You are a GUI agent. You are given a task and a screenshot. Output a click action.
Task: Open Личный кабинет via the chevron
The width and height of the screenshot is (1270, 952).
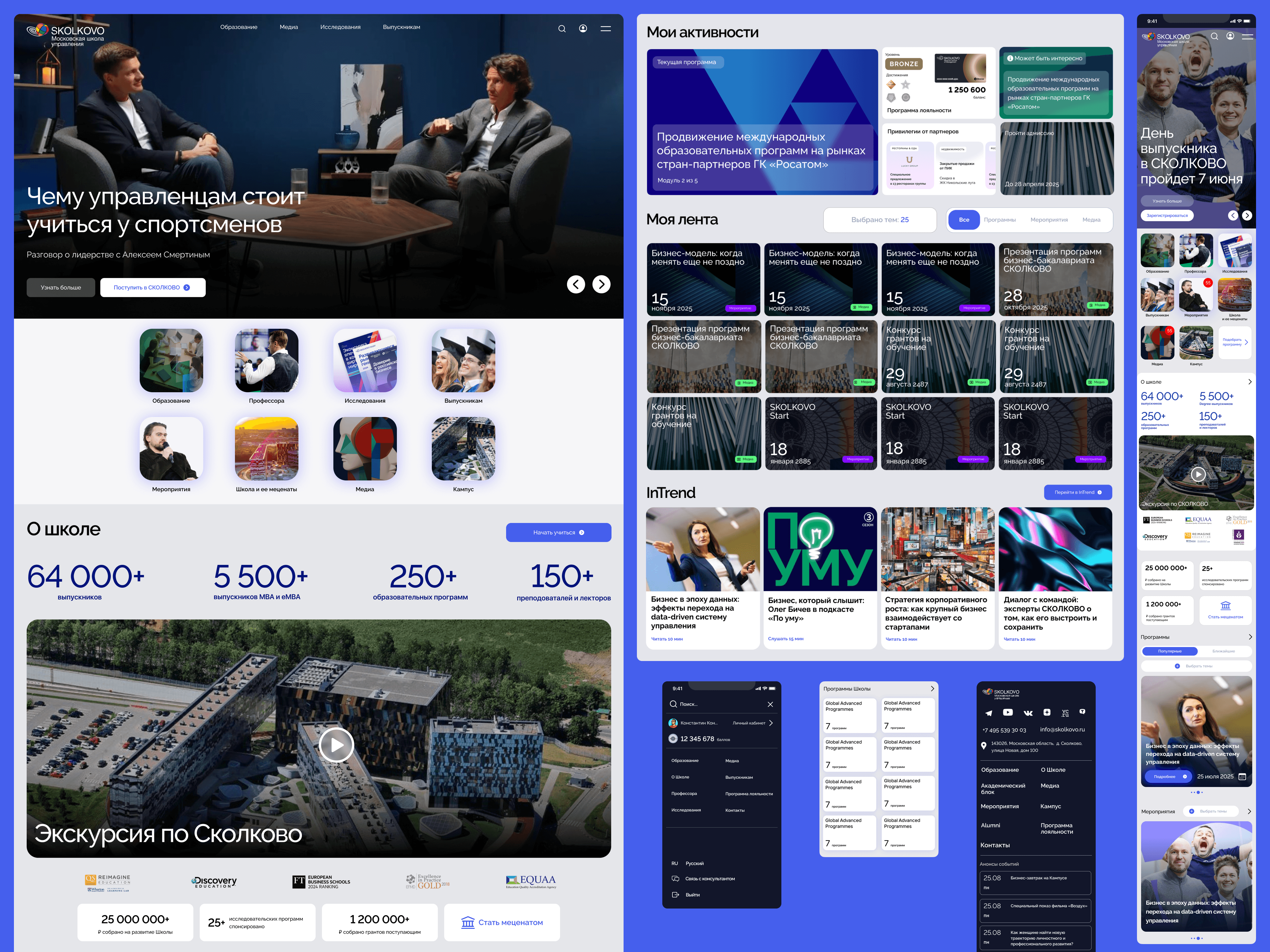coord(771,723)
